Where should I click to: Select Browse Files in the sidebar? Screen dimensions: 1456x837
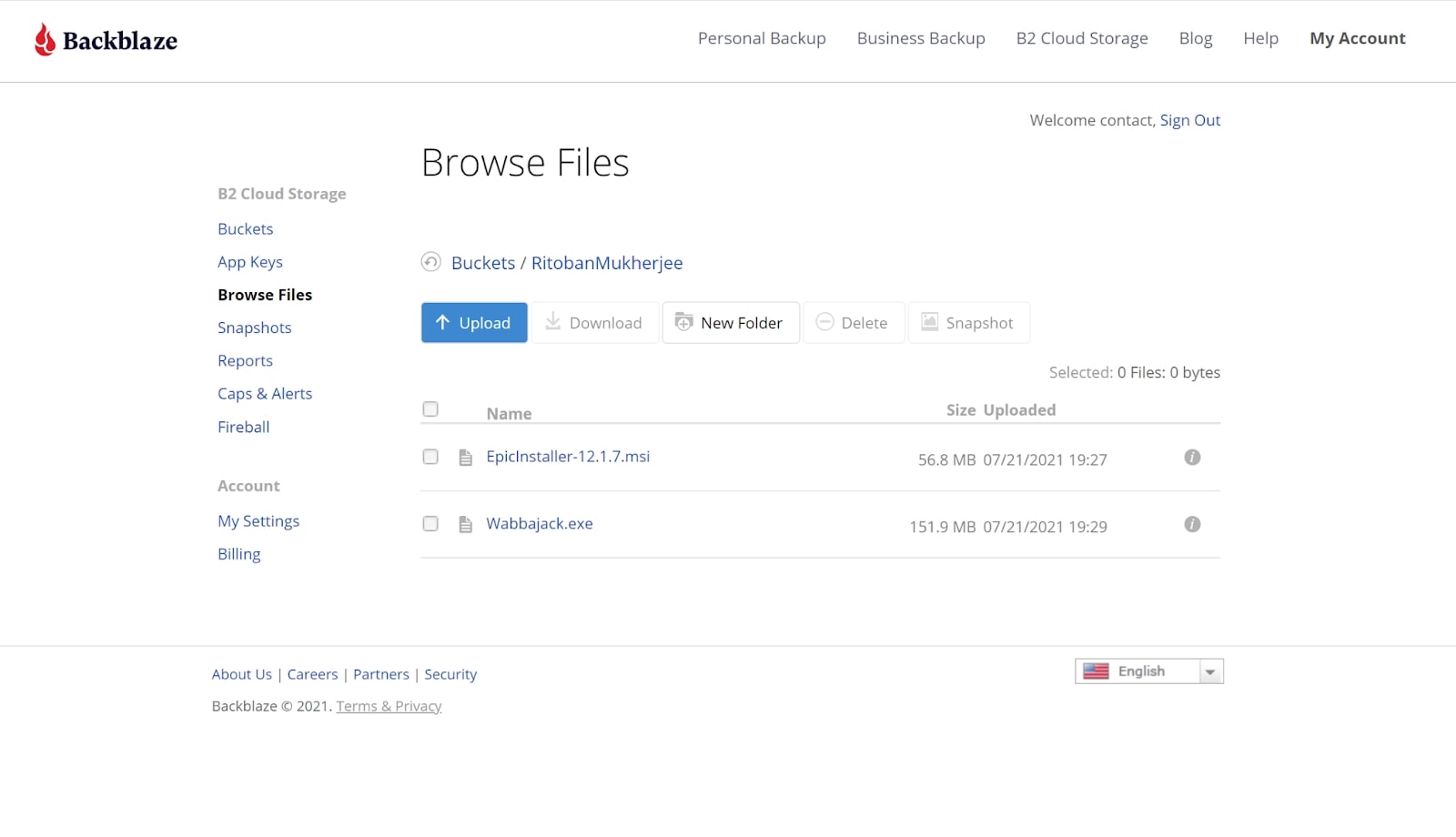[x=265, y=295]
